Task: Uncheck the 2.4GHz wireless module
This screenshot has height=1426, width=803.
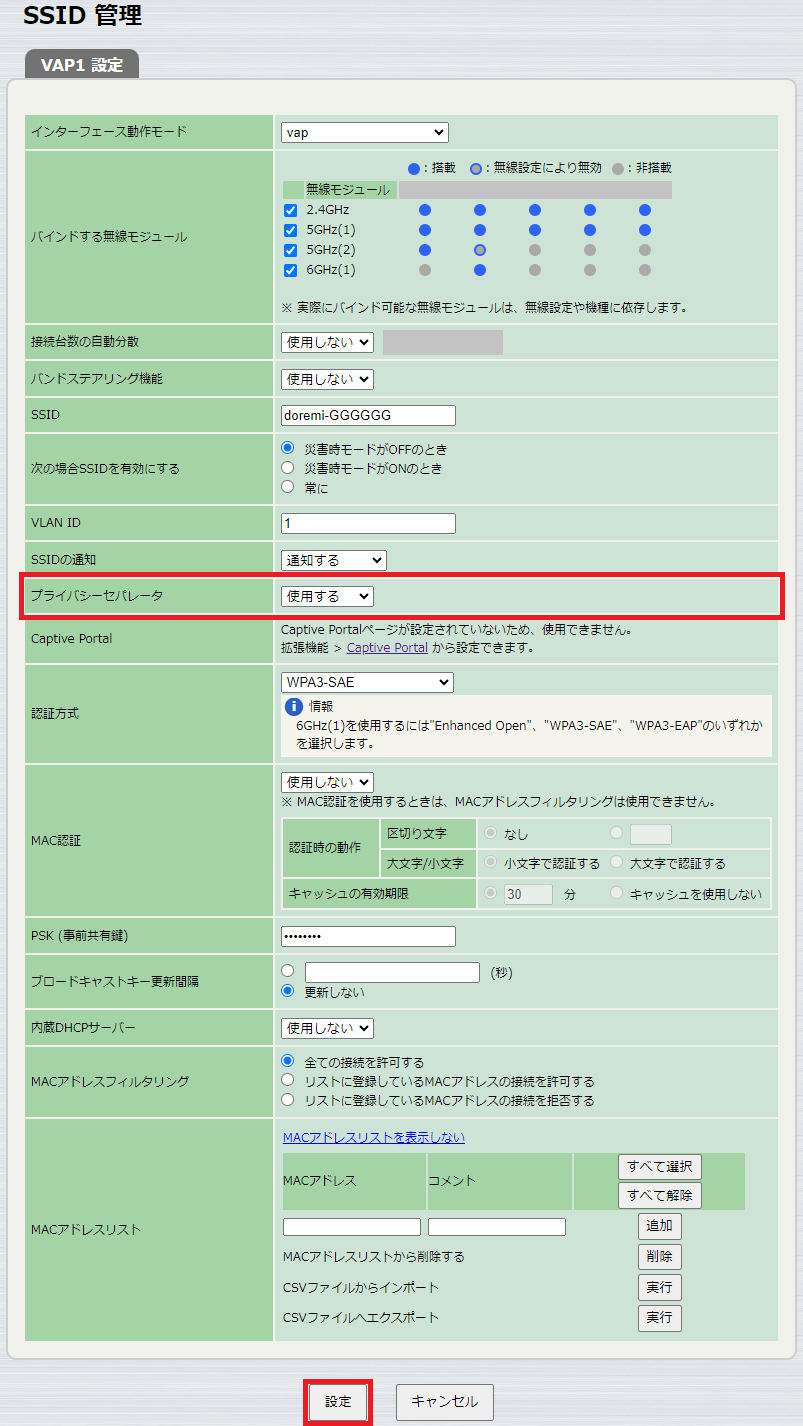Action: click(x=291, y=210)
